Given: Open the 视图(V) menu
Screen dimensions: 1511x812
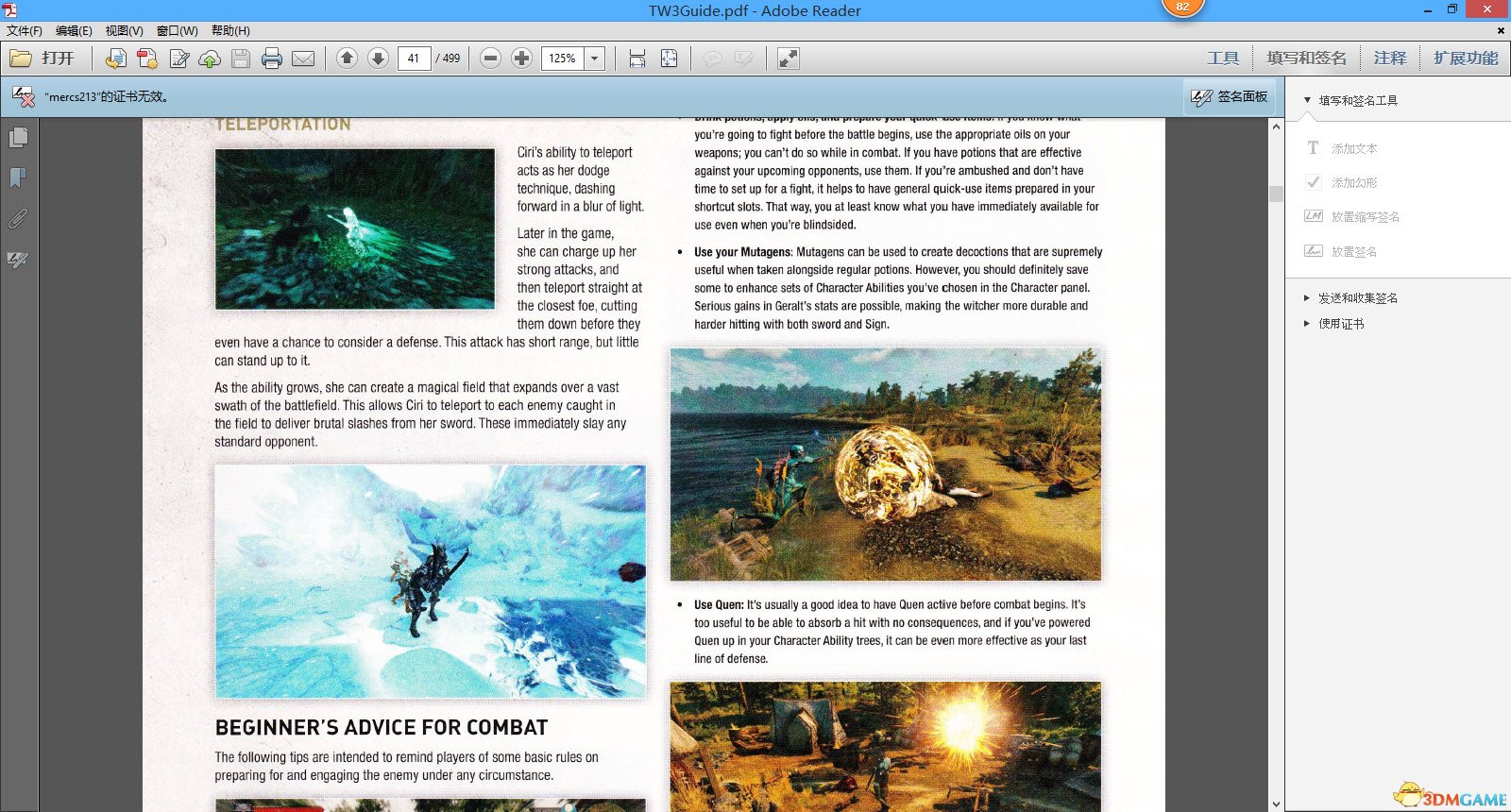Looking at the screenshot, I should pyautogui.click(x=125, y=31).
